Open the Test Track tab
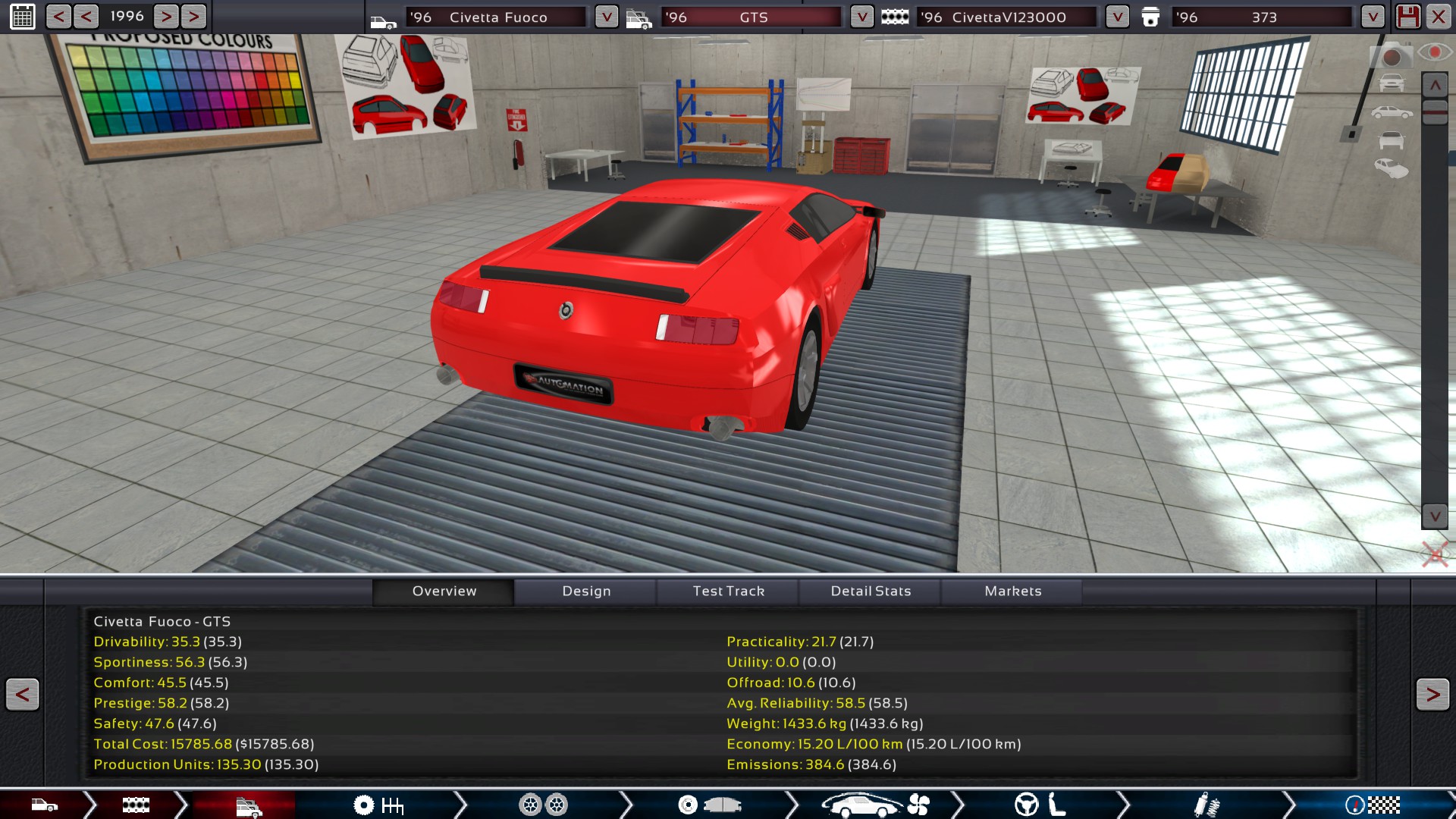 click(728, 591)
